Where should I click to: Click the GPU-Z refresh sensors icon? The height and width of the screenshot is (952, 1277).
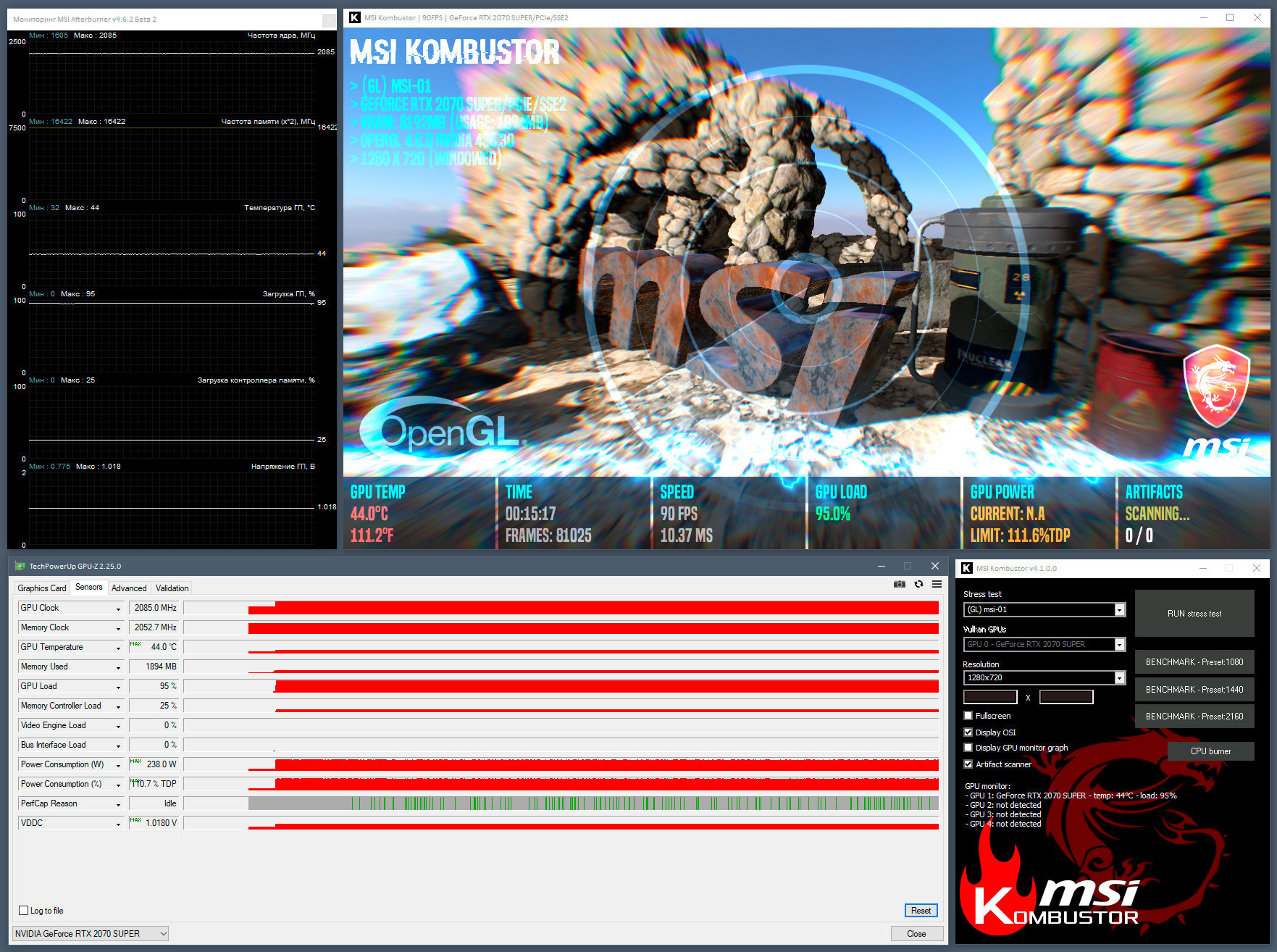tap(918, 584)
